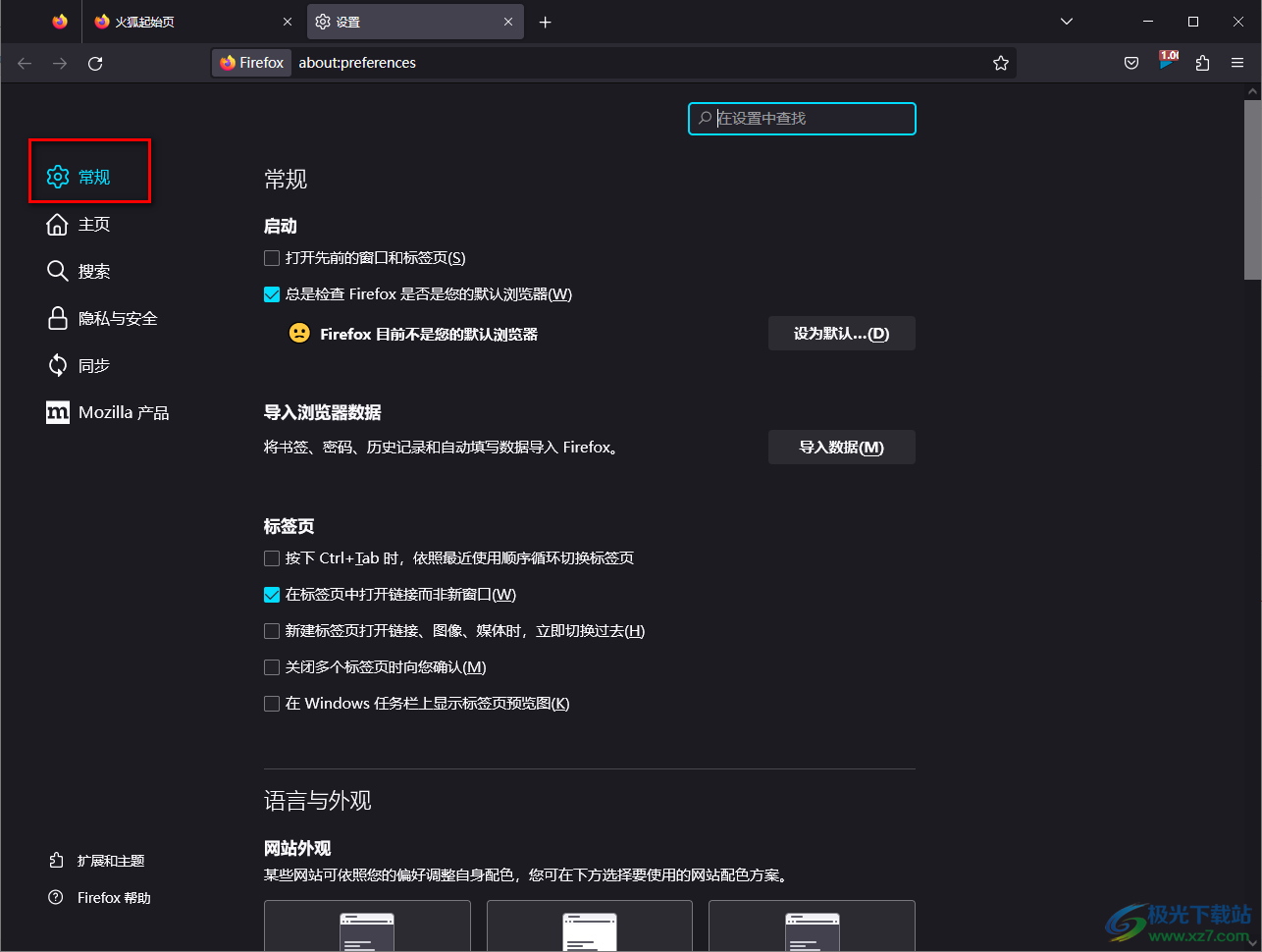Open the Pocket save icon
This screenshot has height=952, width=1262.
click(1131, 63)
